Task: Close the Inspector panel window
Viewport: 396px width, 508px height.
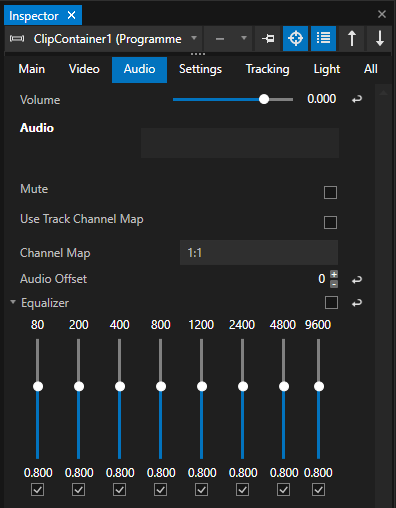Action: 382,14
